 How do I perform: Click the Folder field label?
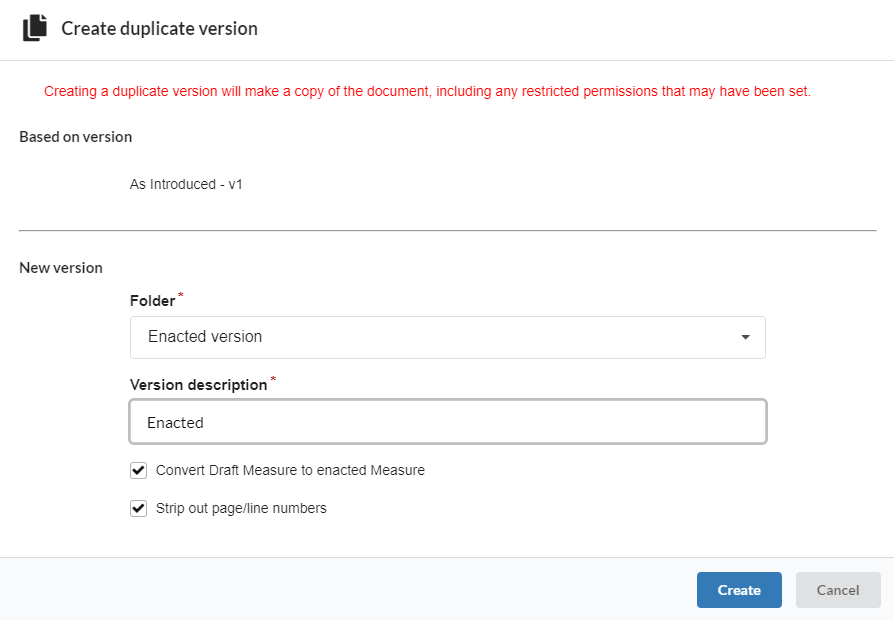click(152, 301)
